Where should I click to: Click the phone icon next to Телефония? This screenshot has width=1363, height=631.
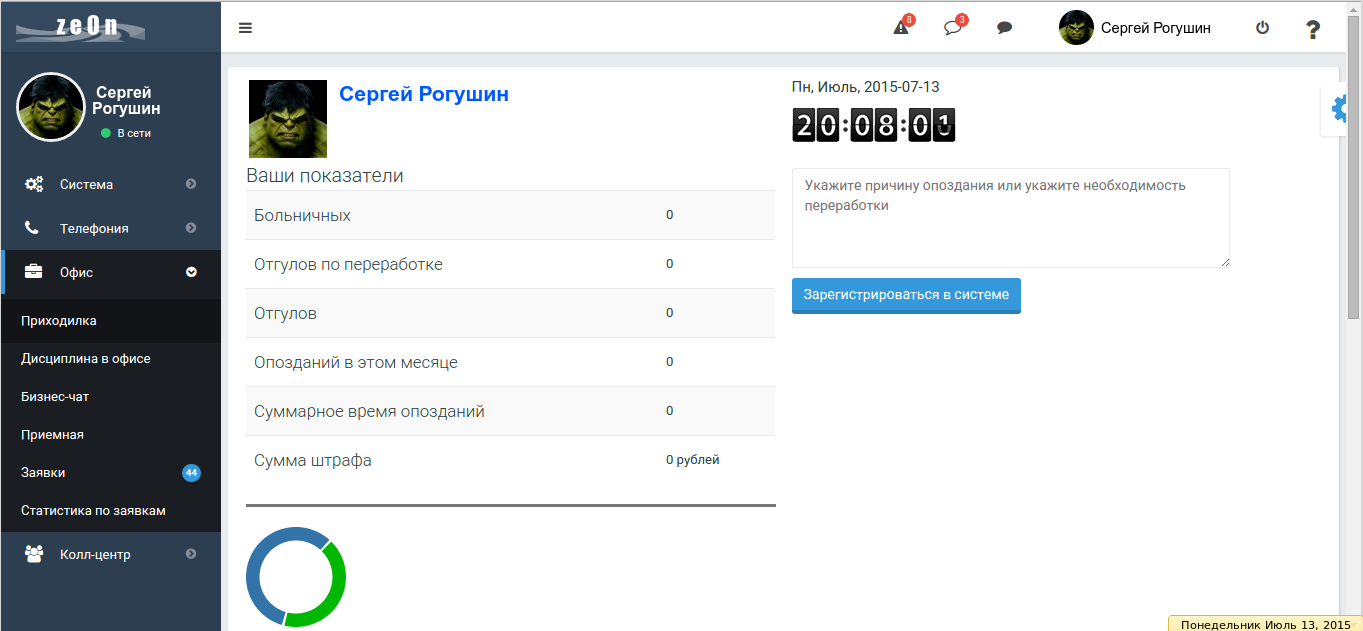[x=32, y=228]
